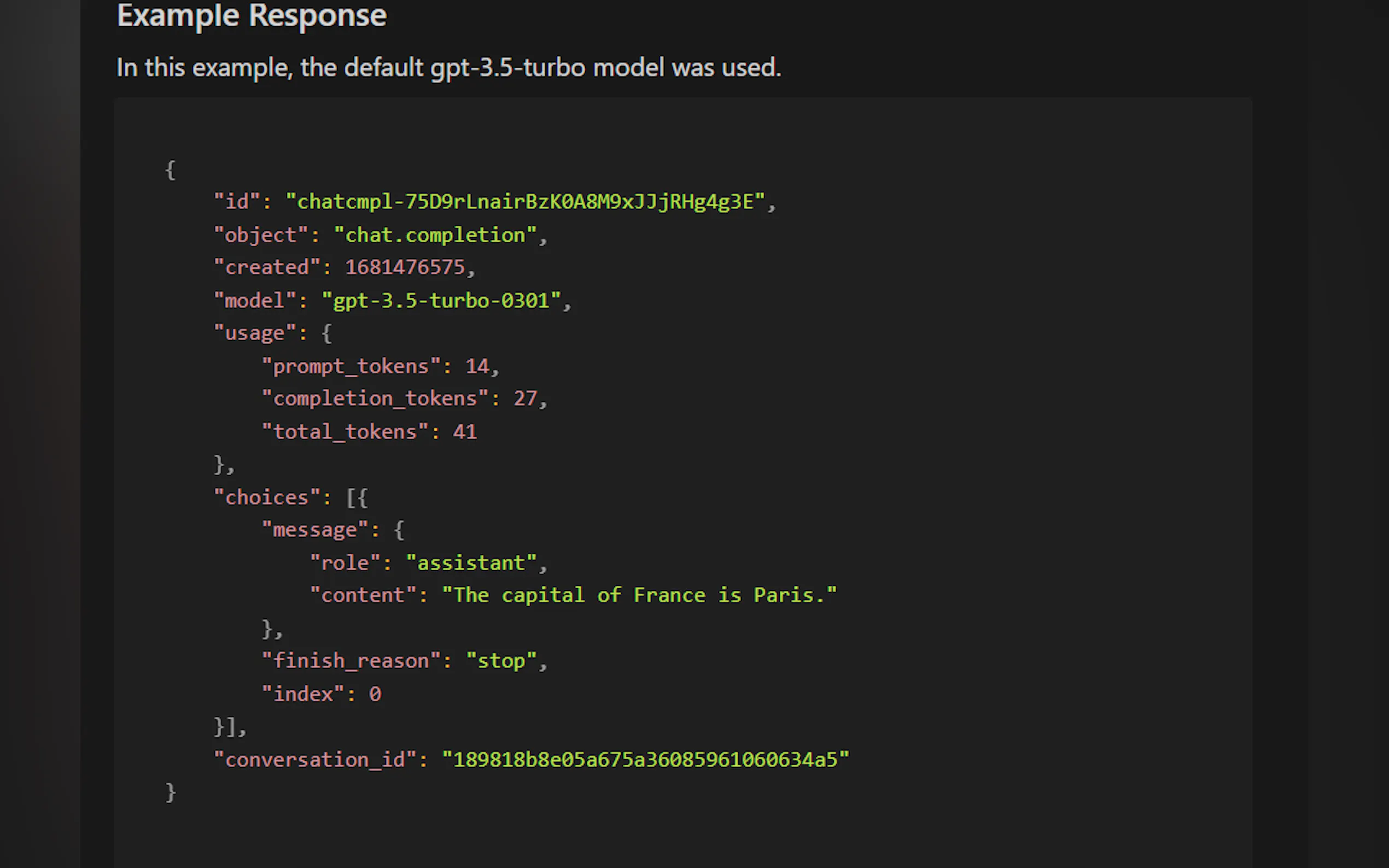Click the "chat.completion" string value

pos(435,235)
